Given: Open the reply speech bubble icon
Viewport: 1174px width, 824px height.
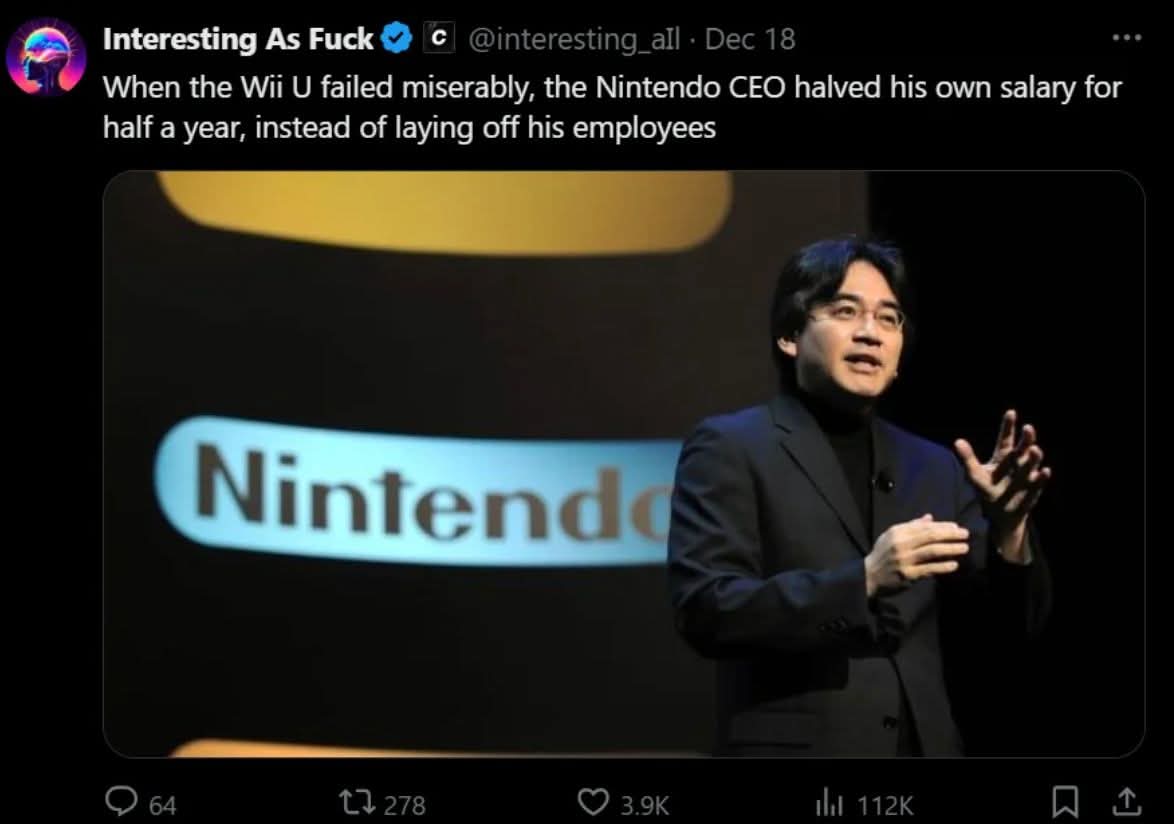Looking at the screenshot, I should [121, 802].
